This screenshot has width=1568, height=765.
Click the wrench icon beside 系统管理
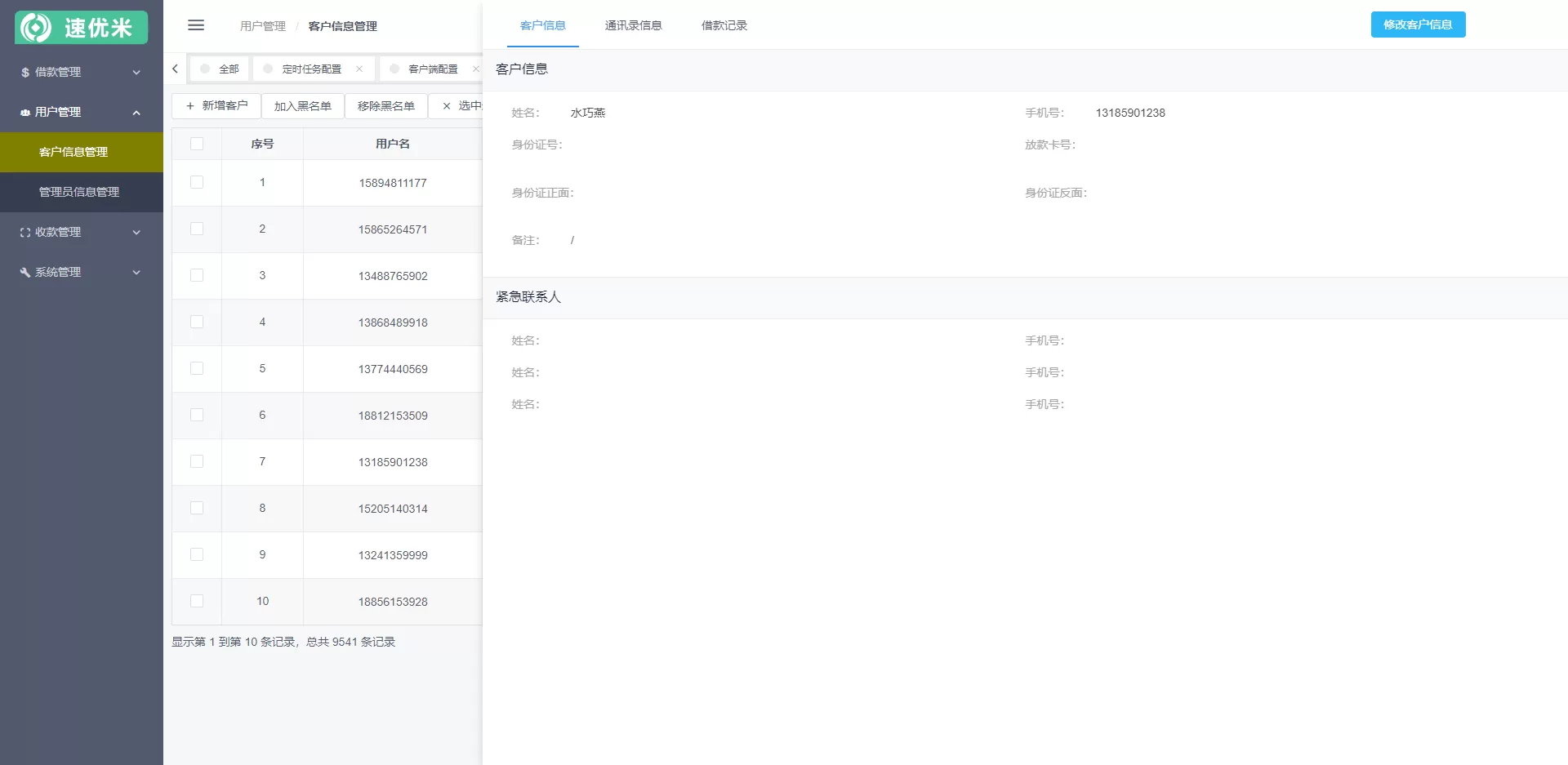[24, 272]
